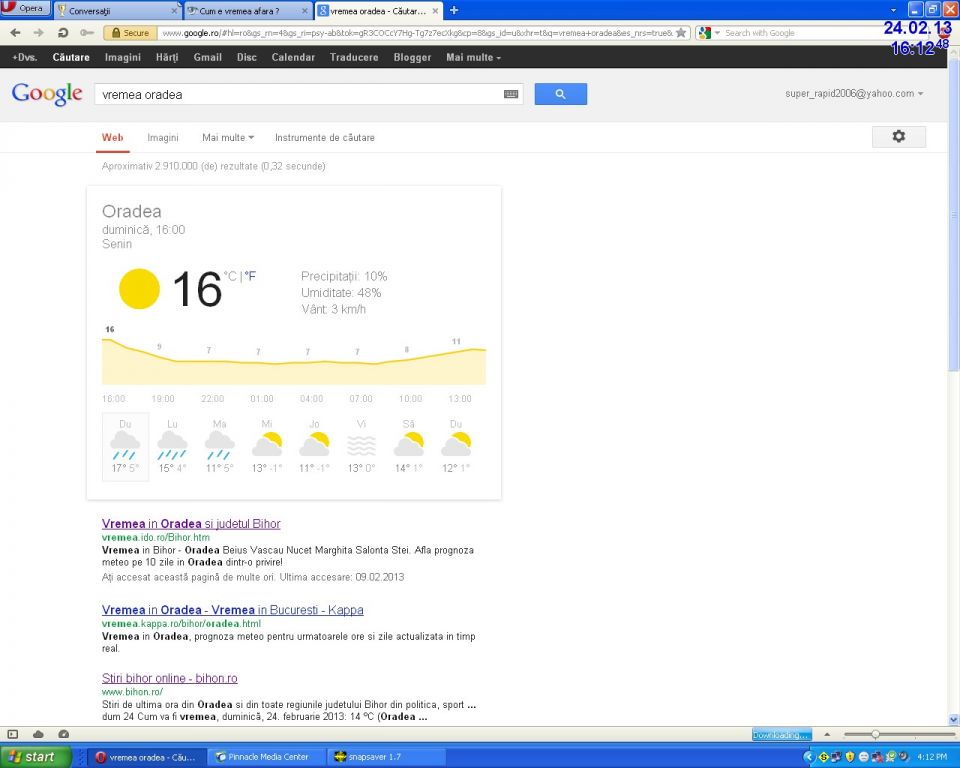Focus the browser address bar
The height and width of the screenshot is (768, 960).
click(416, 33)
